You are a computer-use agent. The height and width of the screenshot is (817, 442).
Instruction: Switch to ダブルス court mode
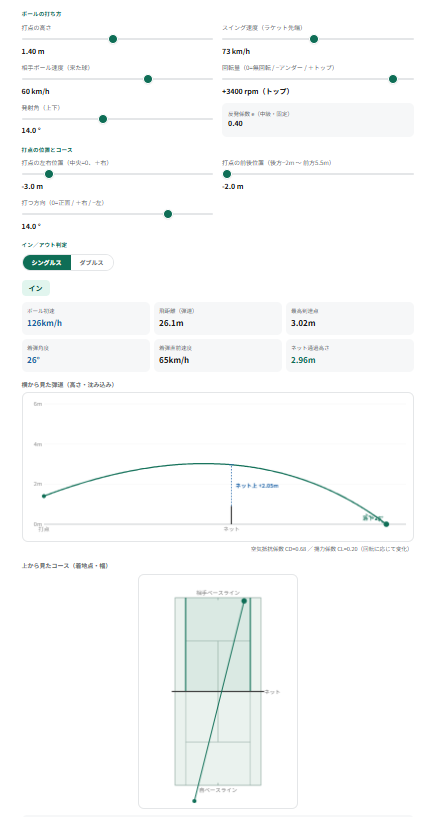pyautogui.click(x=91, y=263)
